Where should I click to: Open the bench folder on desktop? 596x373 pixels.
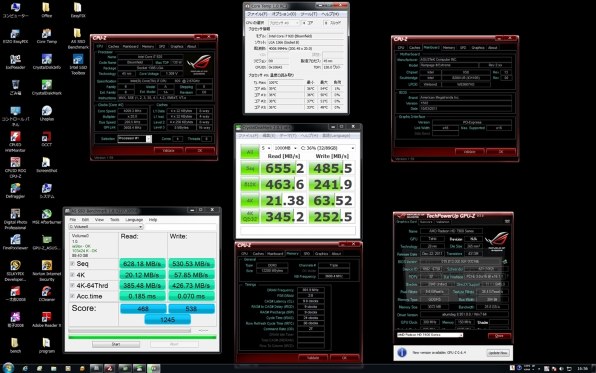15,345
